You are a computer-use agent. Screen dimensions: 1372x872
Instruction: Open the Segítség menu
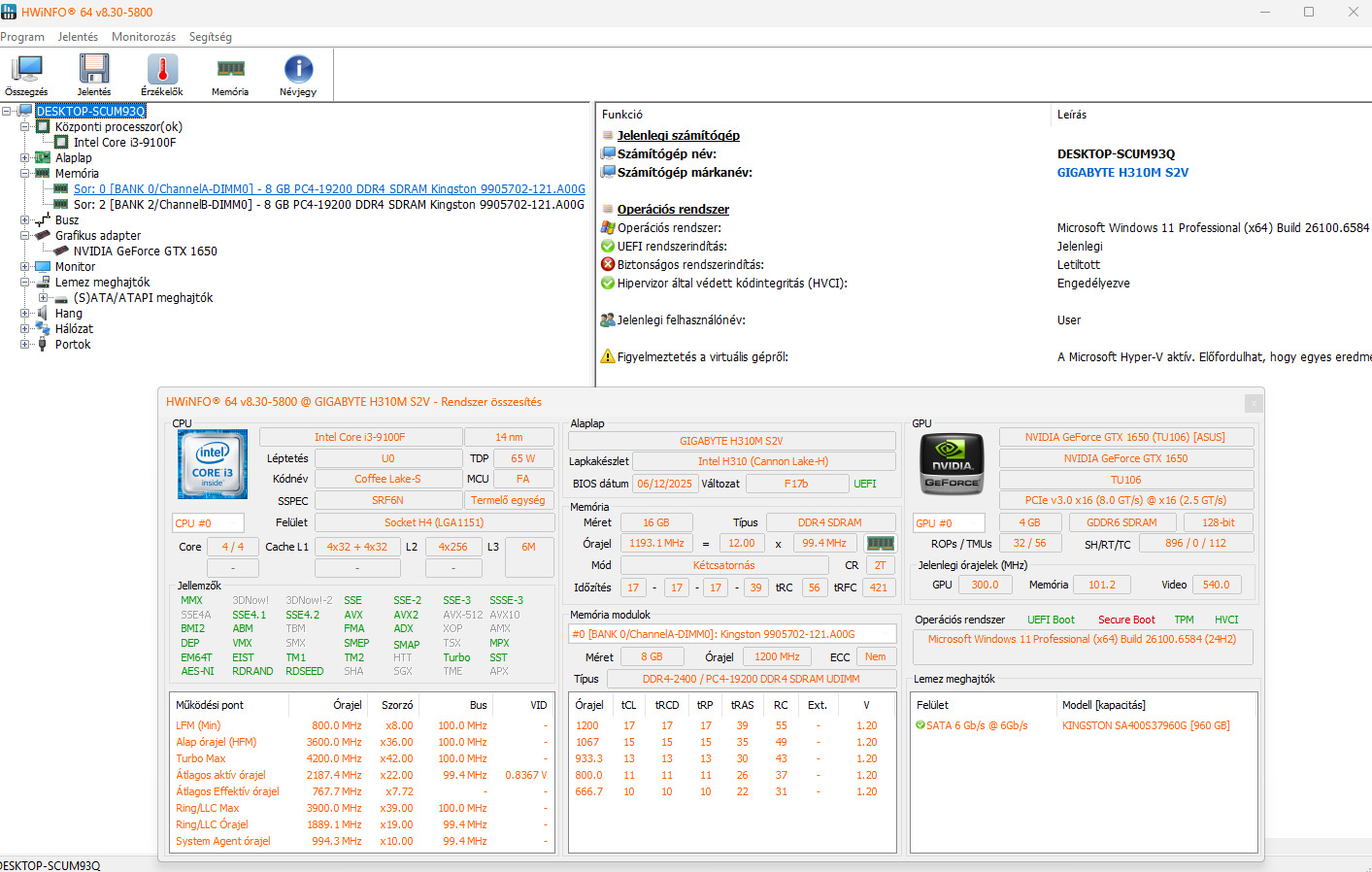(211, 37)
